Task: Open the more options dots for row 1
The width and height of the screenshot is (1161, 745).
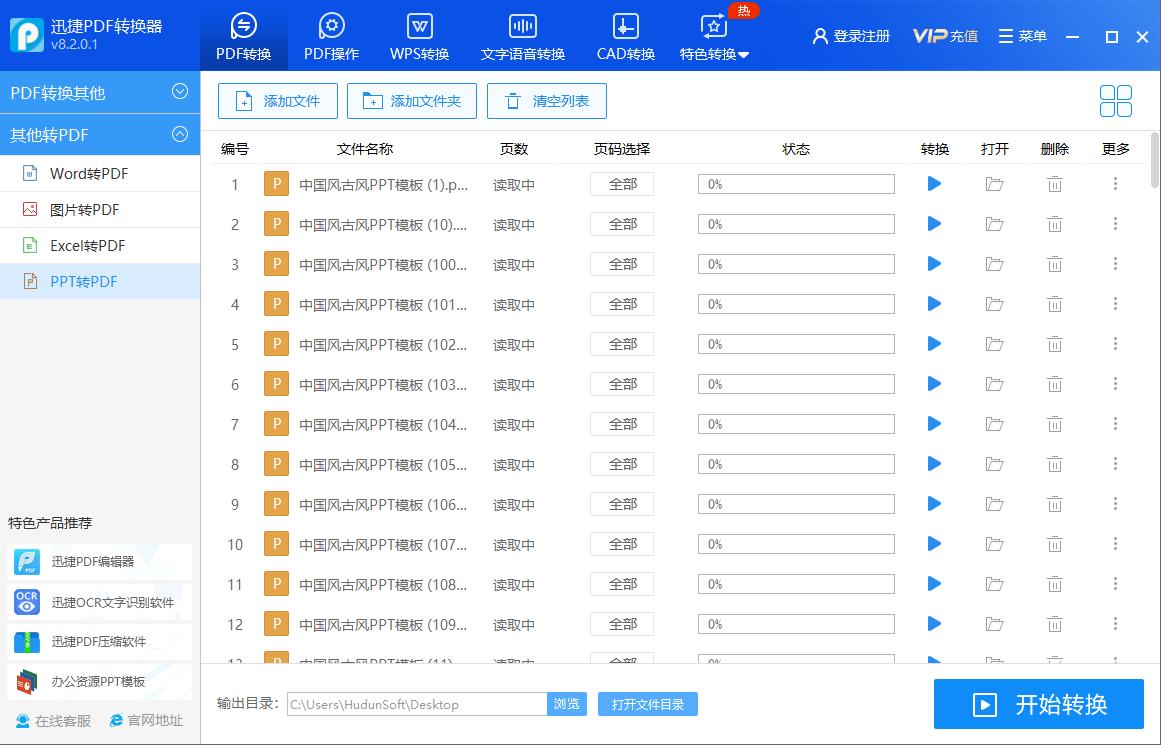Action: pyautogui.click(x=1116, y=183)
